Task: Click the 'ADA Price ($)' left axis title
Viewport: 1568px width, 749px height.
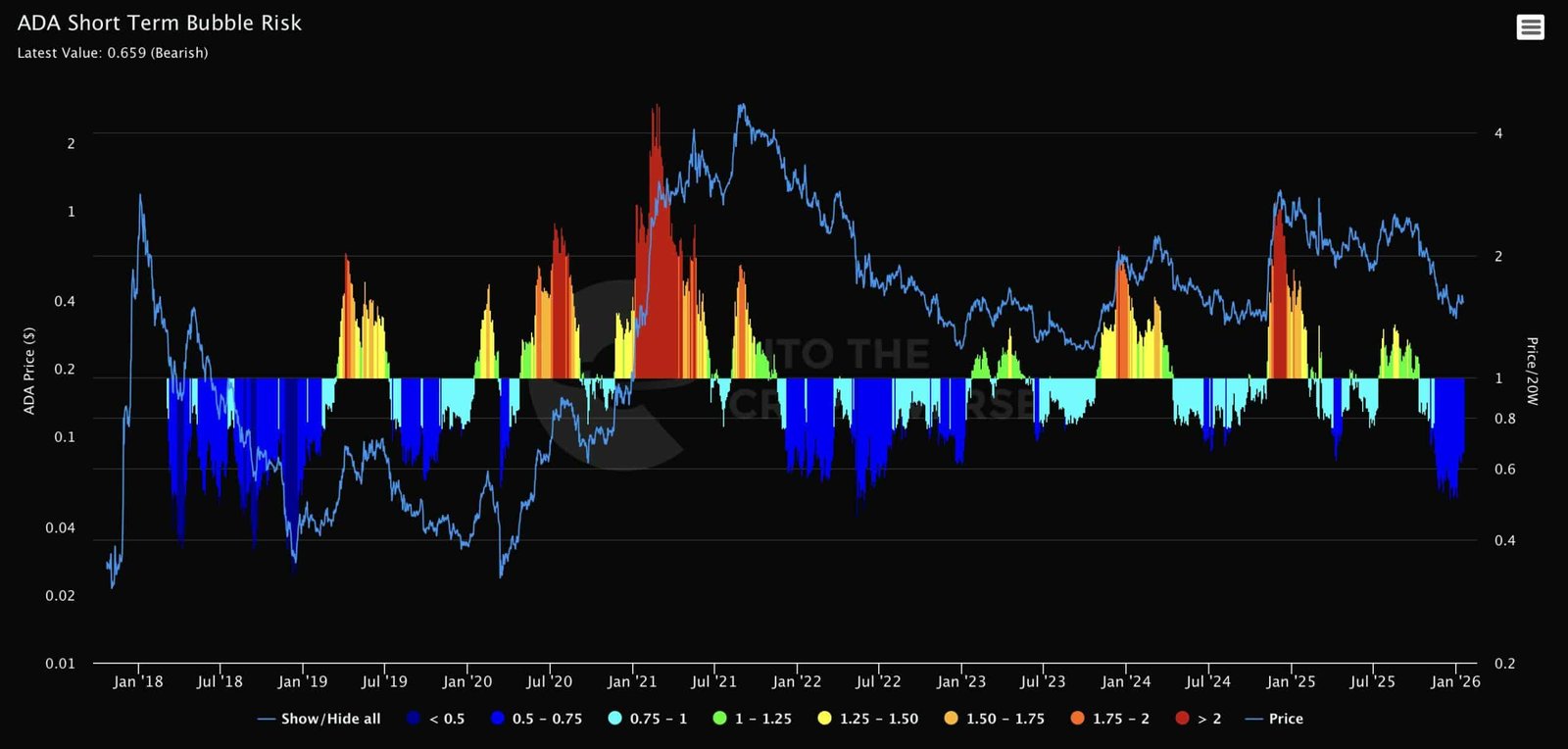Action: [x=29, y=371]
